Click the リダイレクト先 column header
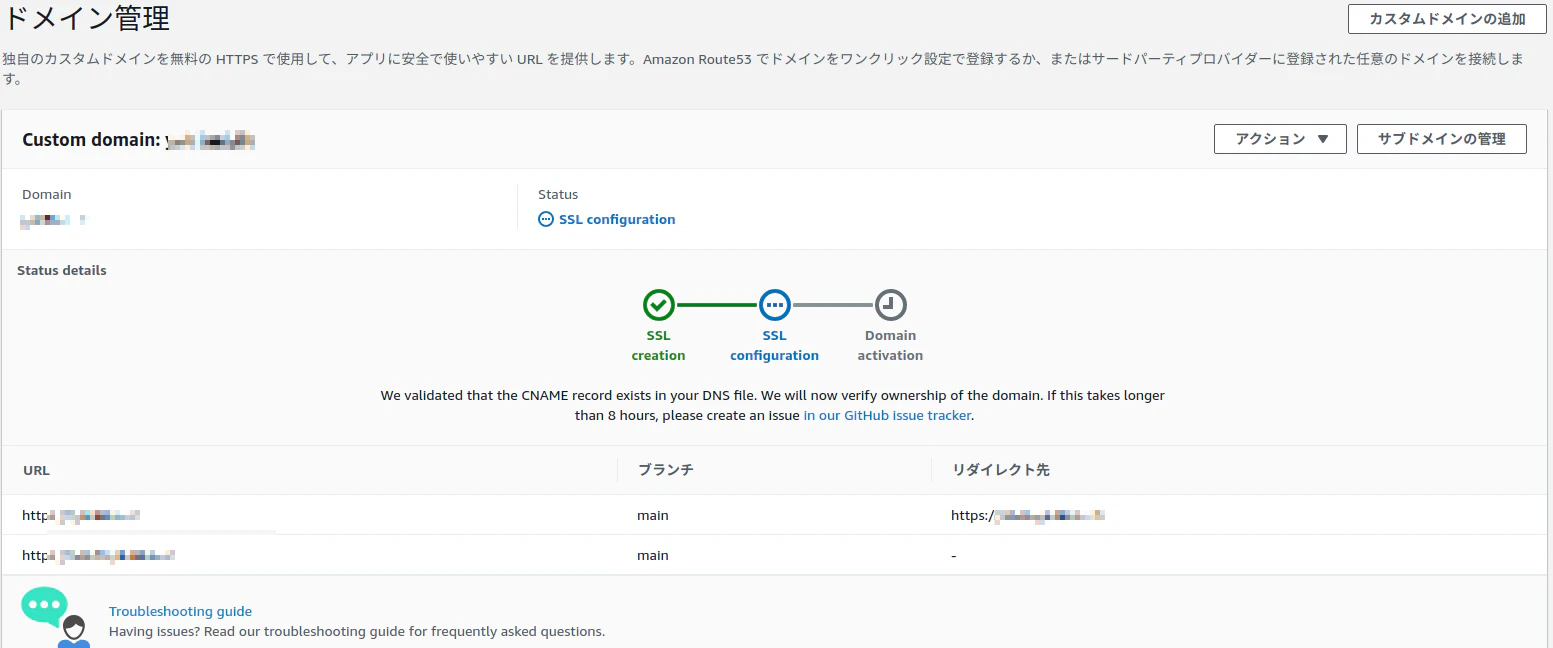 point(1000,470)
